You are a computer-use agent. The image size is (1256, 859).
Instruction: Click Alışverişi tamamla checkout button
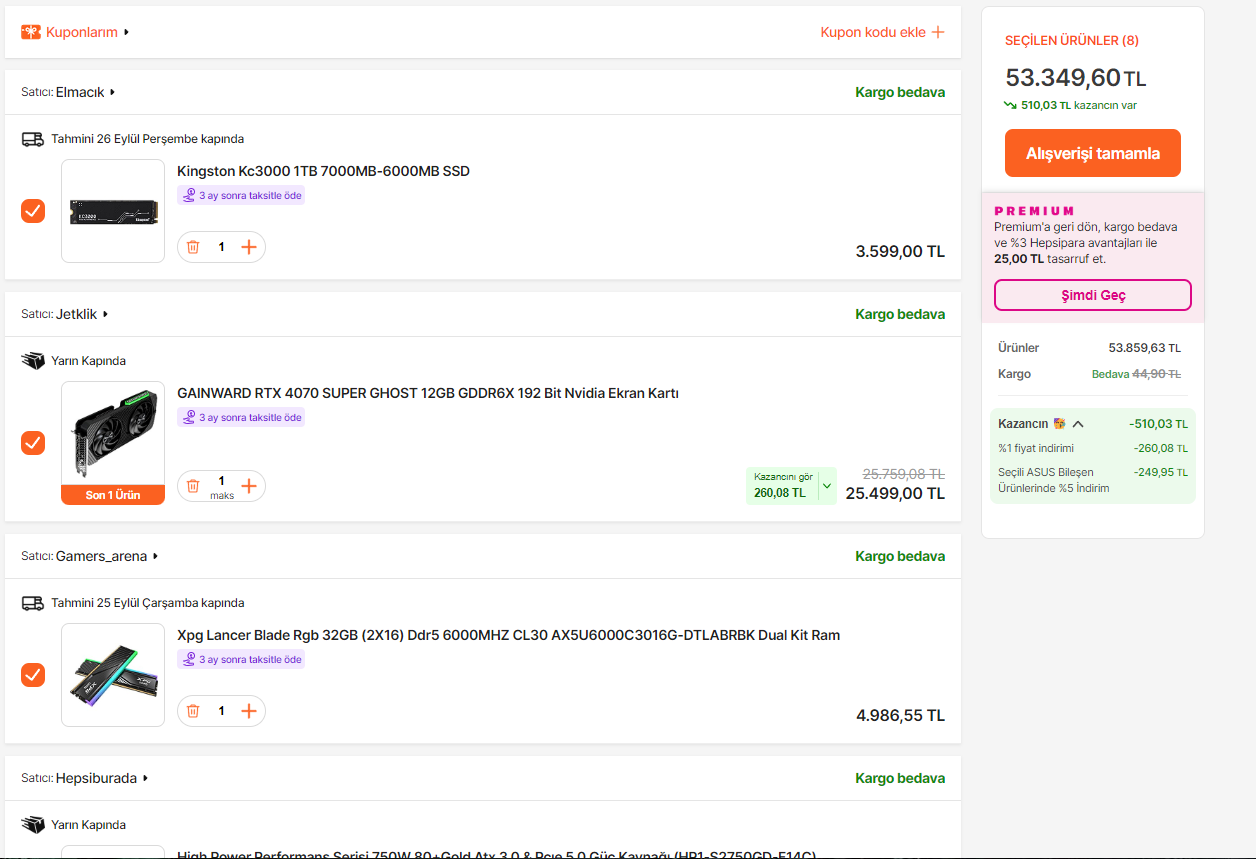pyautogui.click(x=1093, y=153)
